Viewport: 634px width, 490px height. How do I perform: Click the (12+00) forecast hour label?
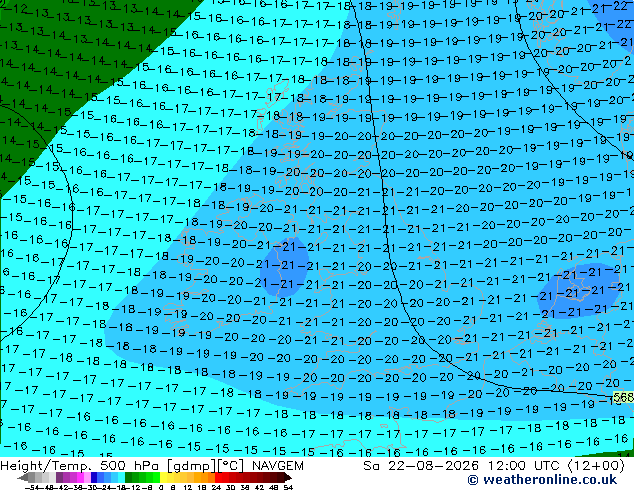[595, 466]
